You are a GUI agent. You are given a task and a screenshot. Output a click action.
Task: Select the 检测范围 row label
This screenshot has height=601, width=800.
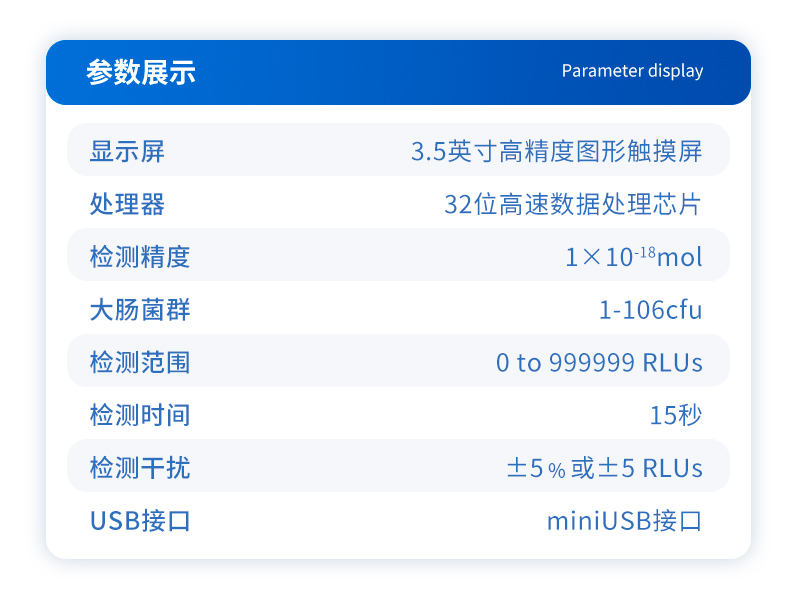tap(140, 363)
